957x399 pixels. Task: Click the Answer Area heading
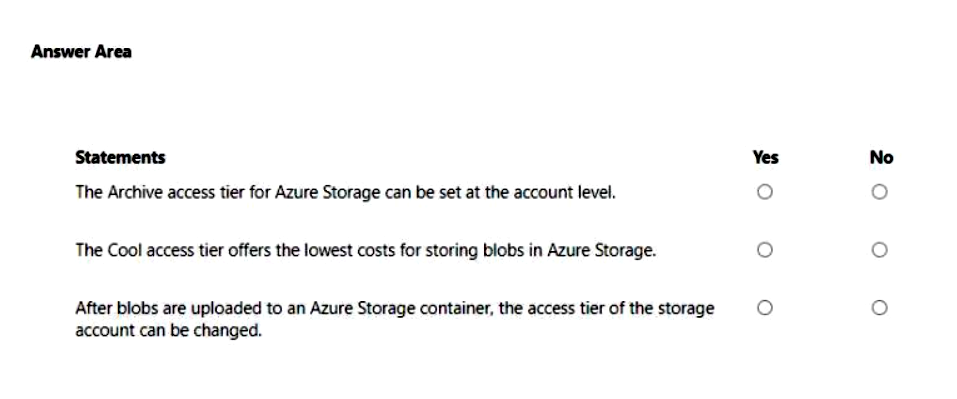coord(81,52)
